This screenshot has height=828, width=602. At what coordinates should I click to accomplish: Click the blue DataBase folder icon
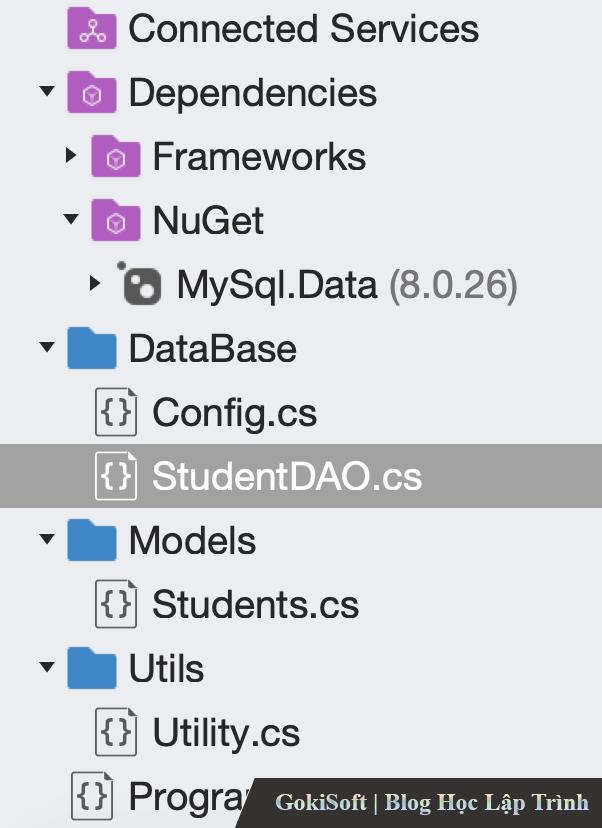point(91,349)
